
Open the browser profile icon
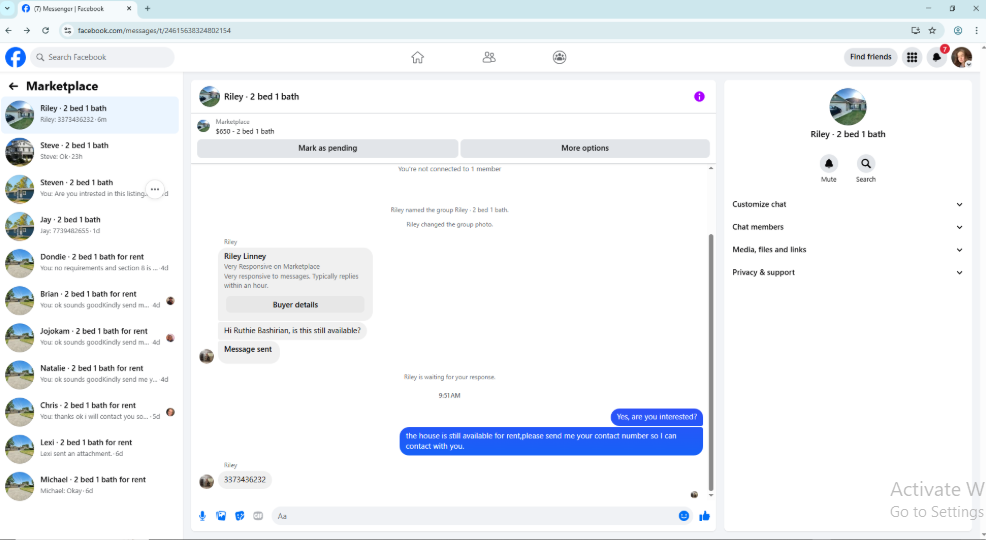[x=958, y=30]
